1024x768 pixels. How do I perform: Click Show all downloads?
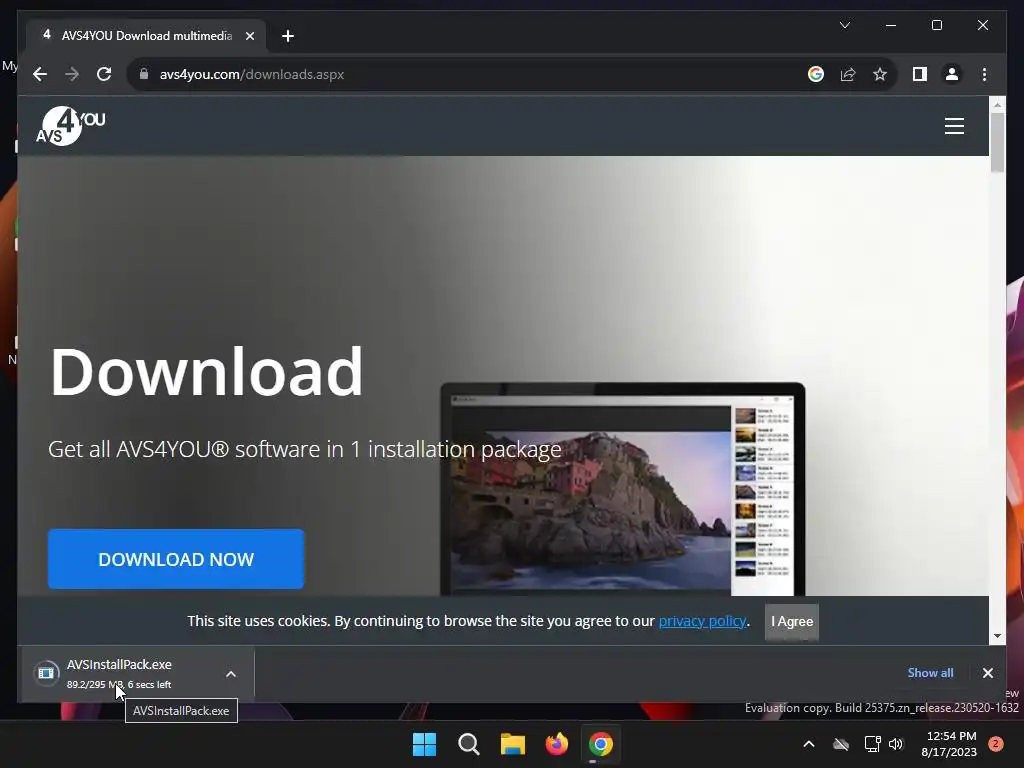930,673
